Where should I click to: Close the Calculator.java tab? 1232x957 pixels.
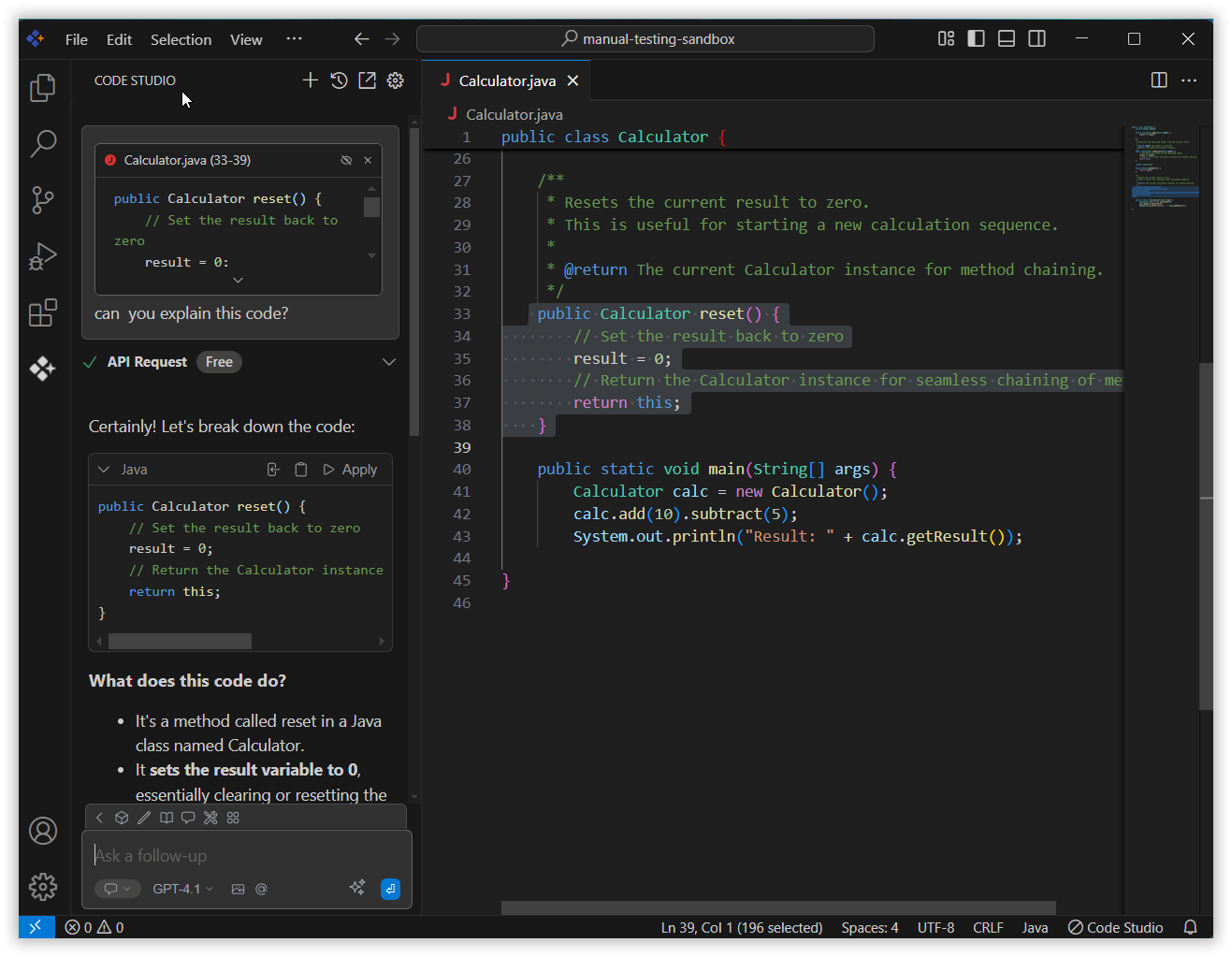pyautogui.click(x=573, y=80)
